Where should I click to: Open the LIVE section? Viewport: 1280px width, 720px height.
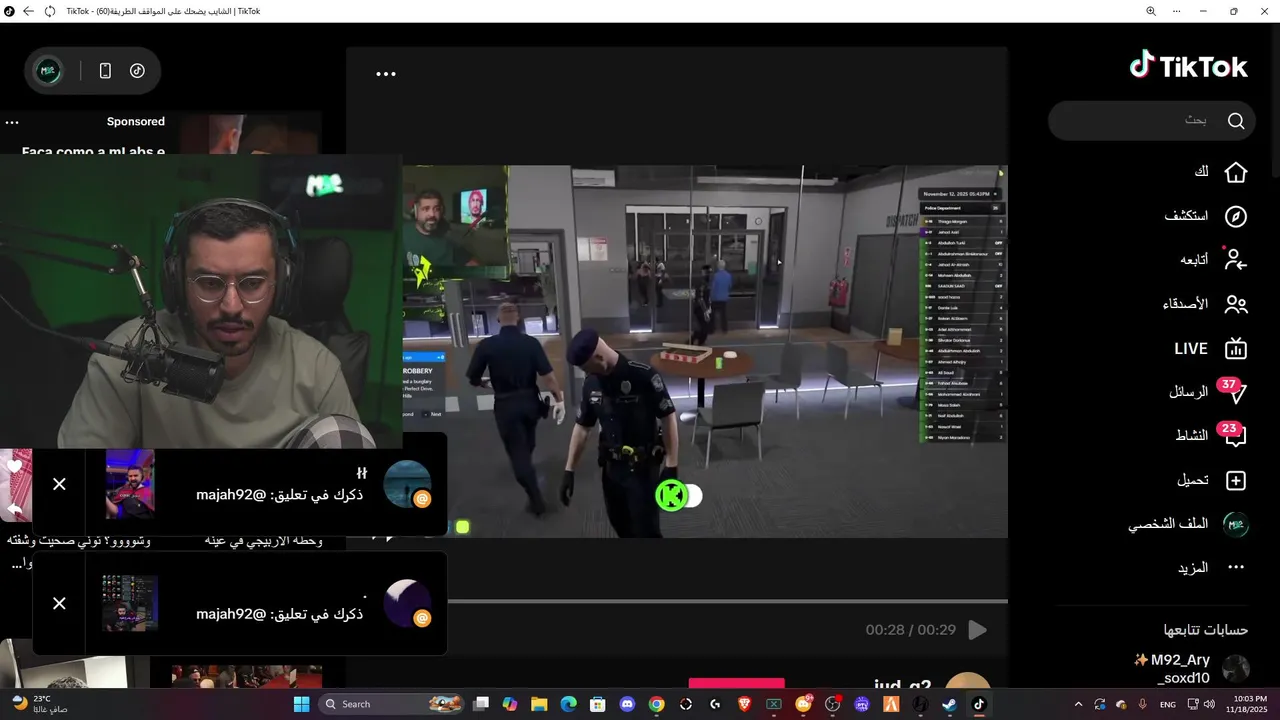click(1210, 348)
